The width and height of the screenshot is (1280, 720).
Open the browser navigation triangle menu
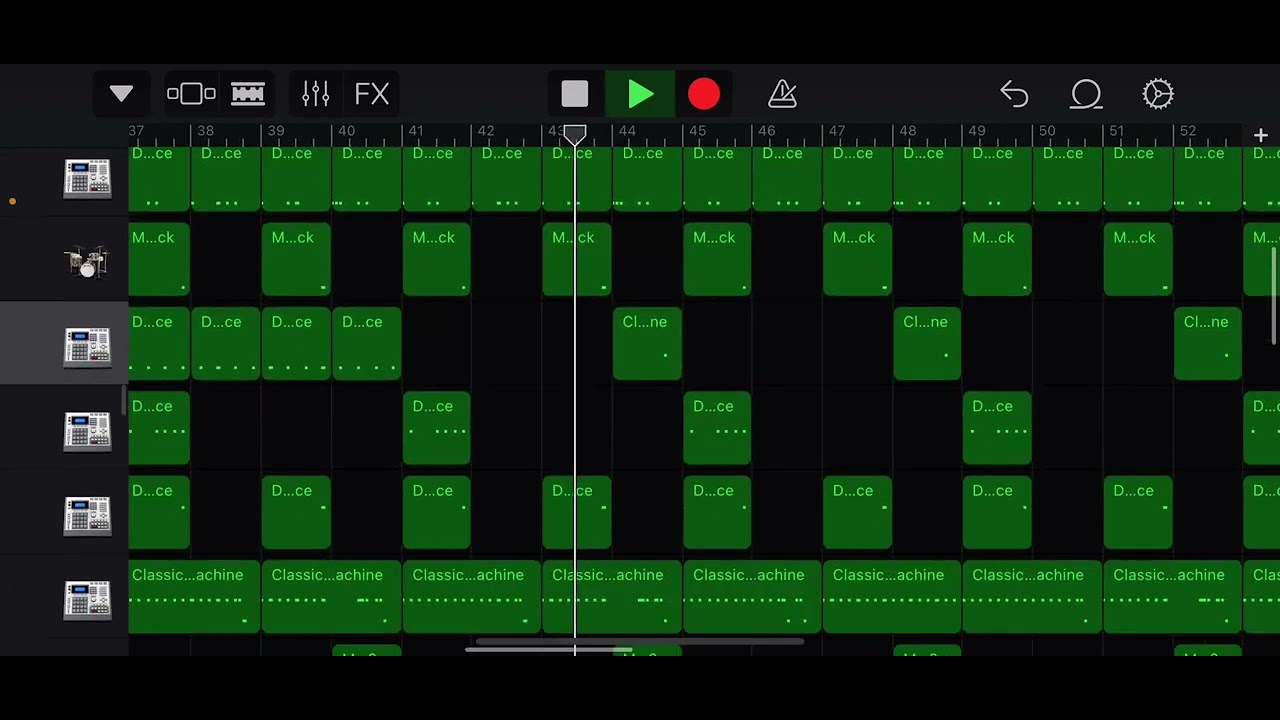pos(121,94)
